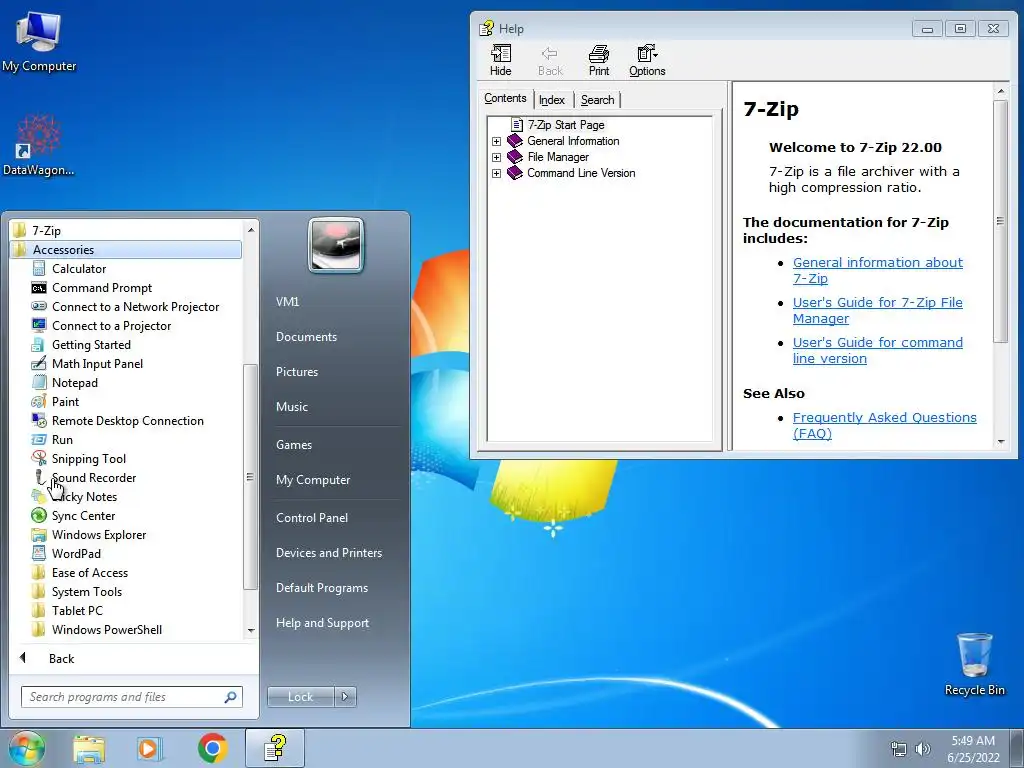Expand the File Manager help topic
Screen dimensions: 1024x768
496,157
